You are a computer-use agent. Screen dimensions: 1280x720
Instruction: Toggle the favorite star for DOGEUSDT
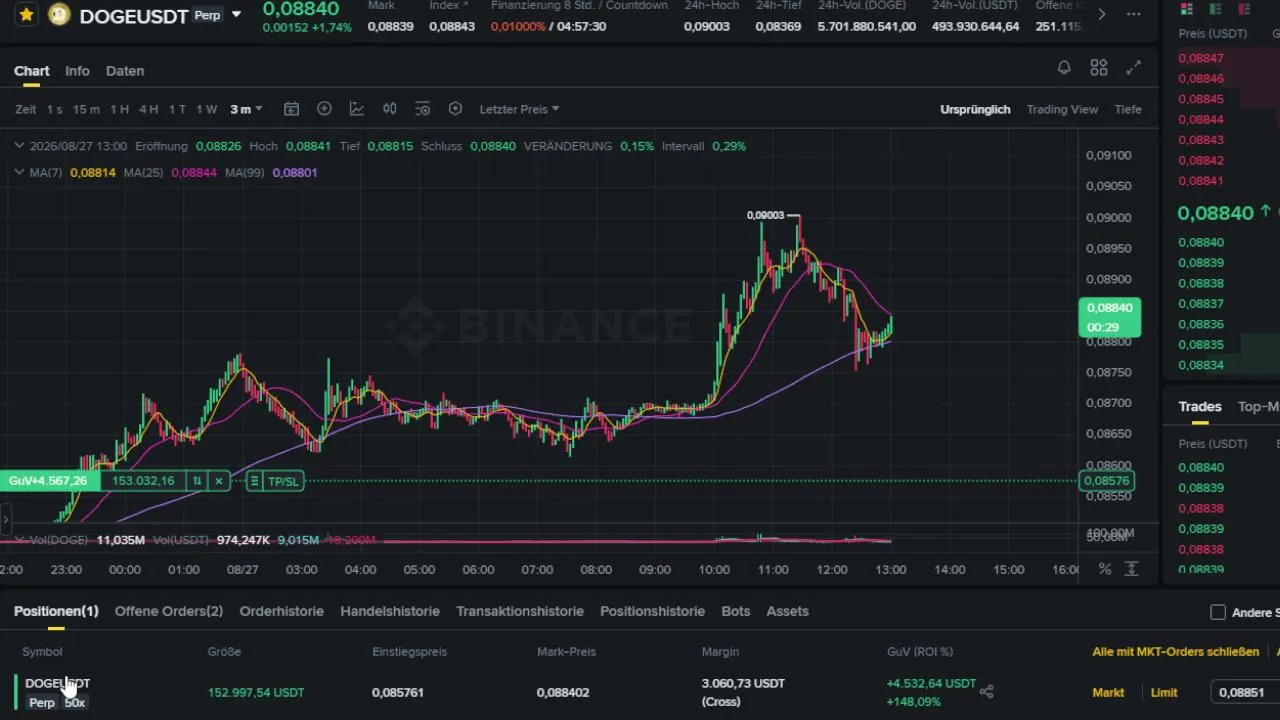(x=27, y=15)
